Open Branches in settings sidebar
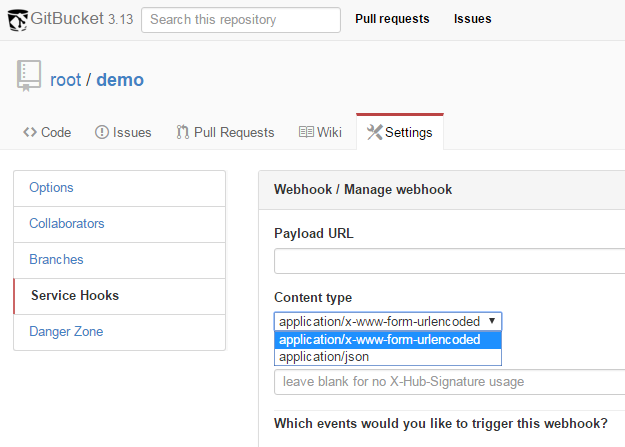The width and height of the screenshot is (625, 447). 120,260
